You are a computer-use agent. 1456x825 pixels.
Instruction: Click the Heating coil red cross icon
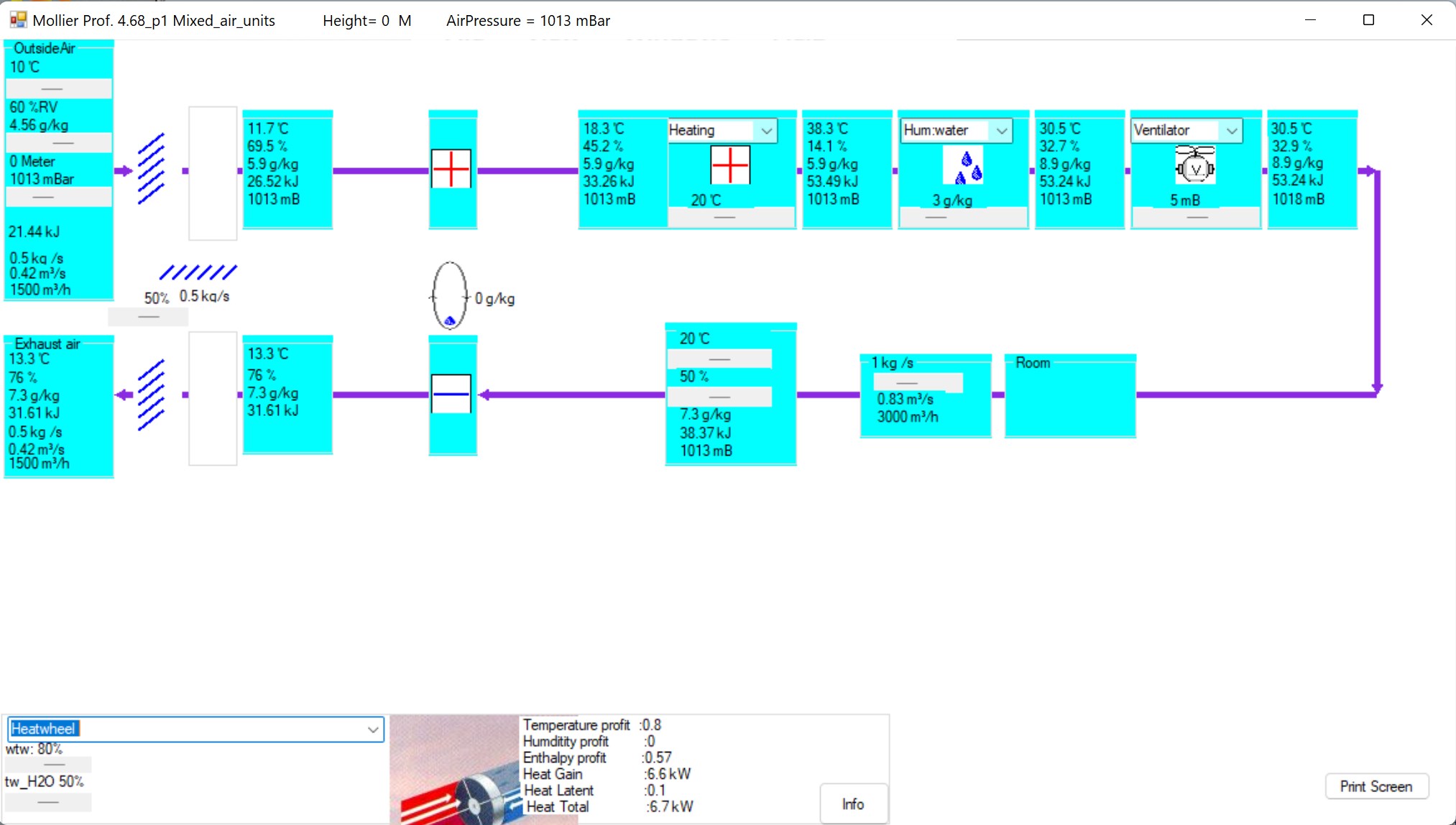[x=730, y=165]
